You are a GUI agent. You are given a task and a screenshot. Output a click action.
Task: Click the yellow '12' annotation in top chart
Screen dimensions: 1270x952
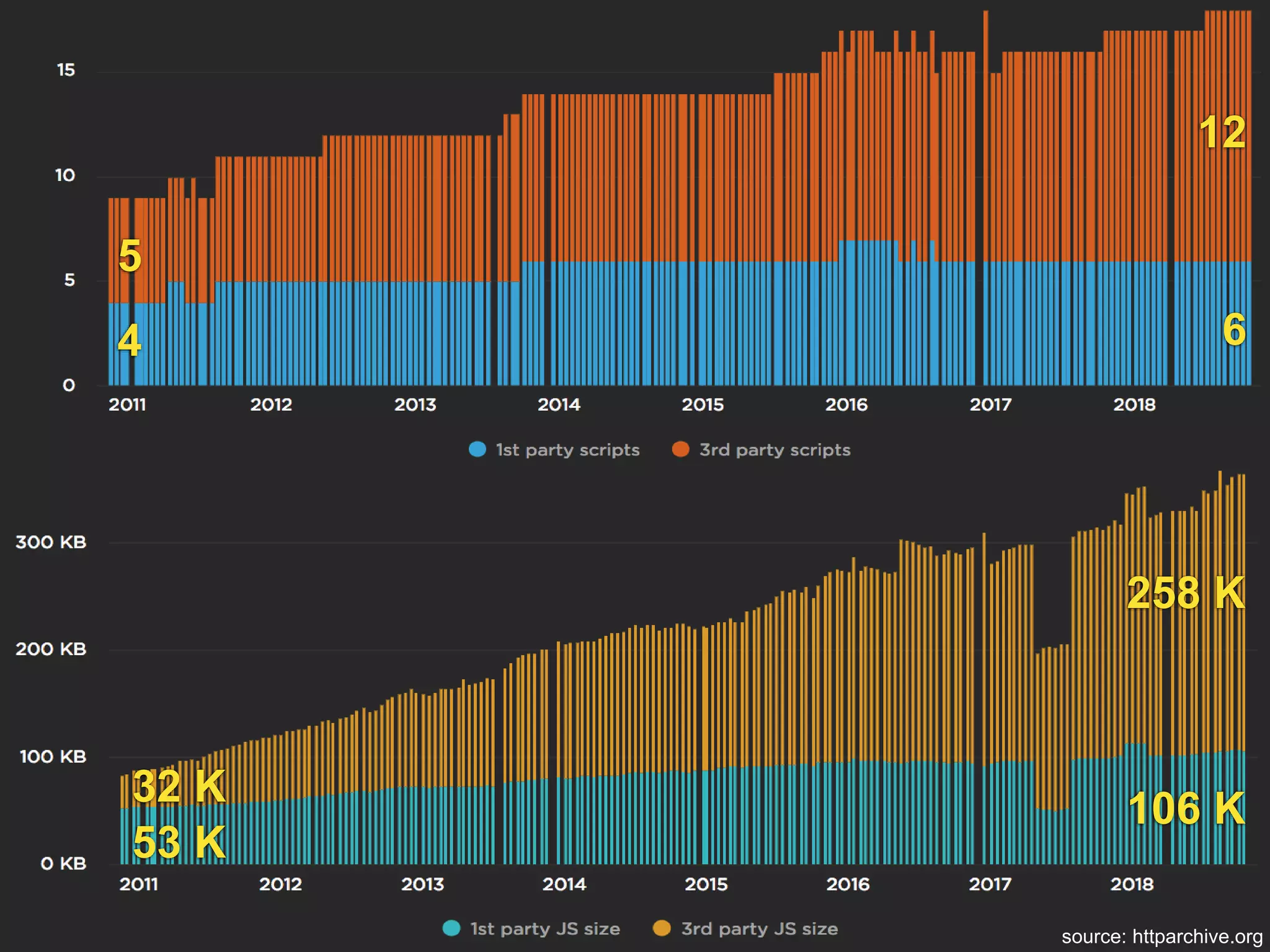point(1222,133)
